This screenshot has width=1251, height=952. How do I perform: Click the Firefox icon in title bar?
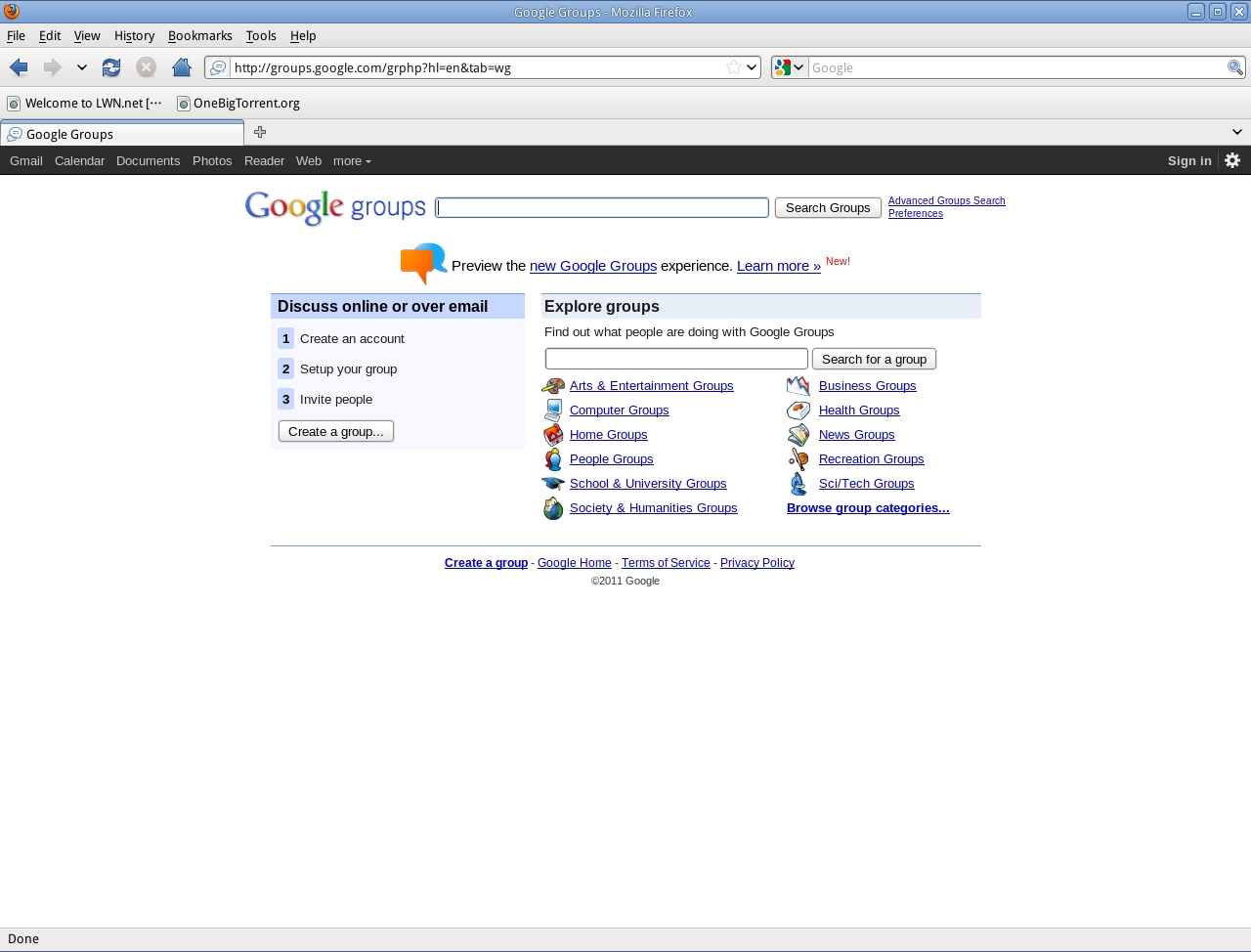[x=12, y=12]
